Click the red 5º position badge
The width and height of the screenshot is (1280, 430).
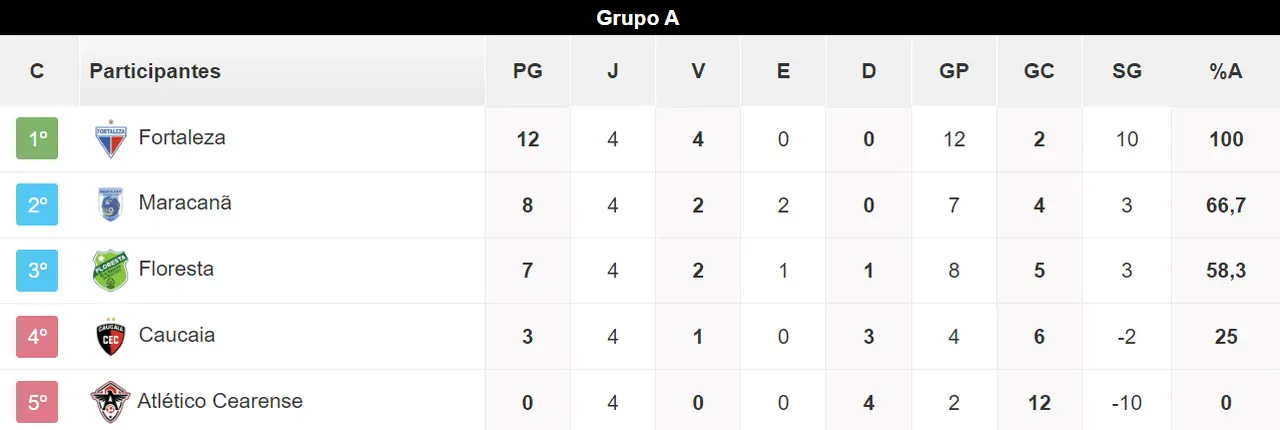pos(38,402)
